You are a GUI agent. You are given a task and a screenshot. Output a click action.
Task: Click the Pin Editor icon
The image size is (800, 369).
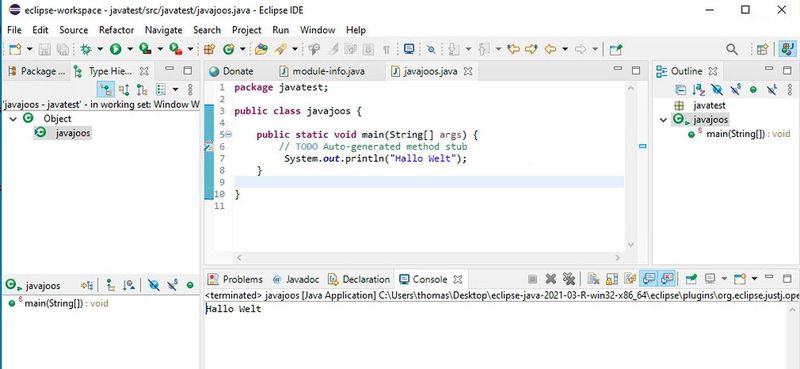click(x=616, y=49)
